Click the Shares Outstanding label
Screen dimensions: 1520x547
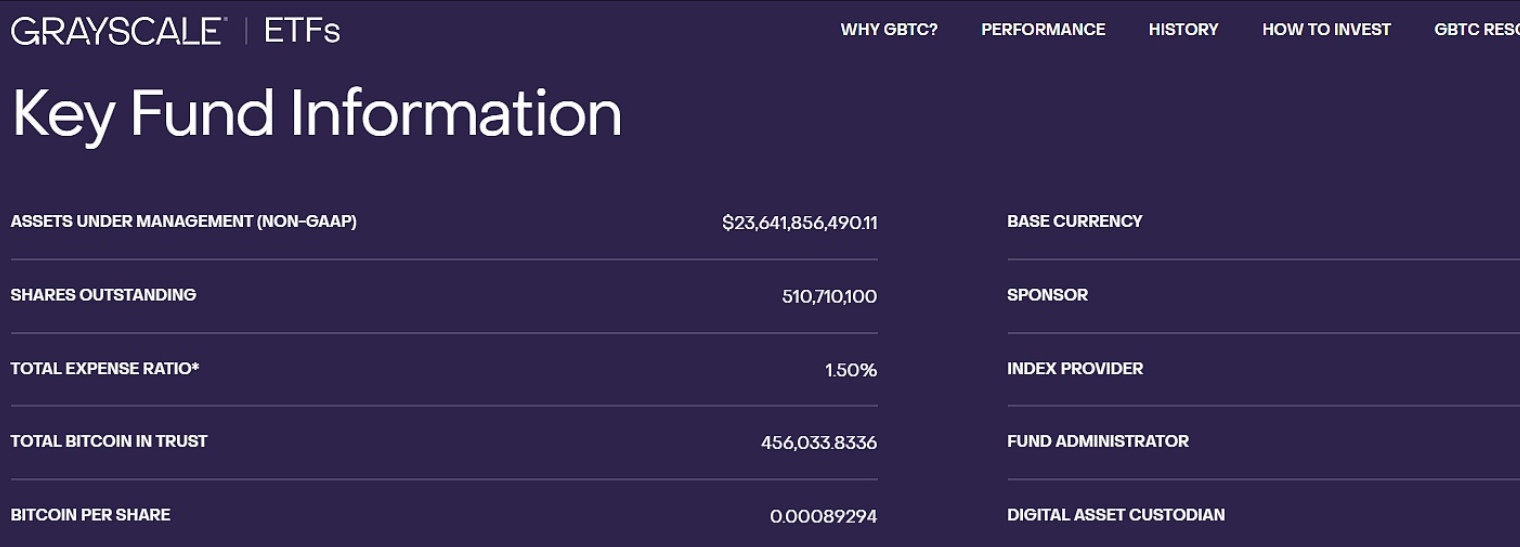103,295
